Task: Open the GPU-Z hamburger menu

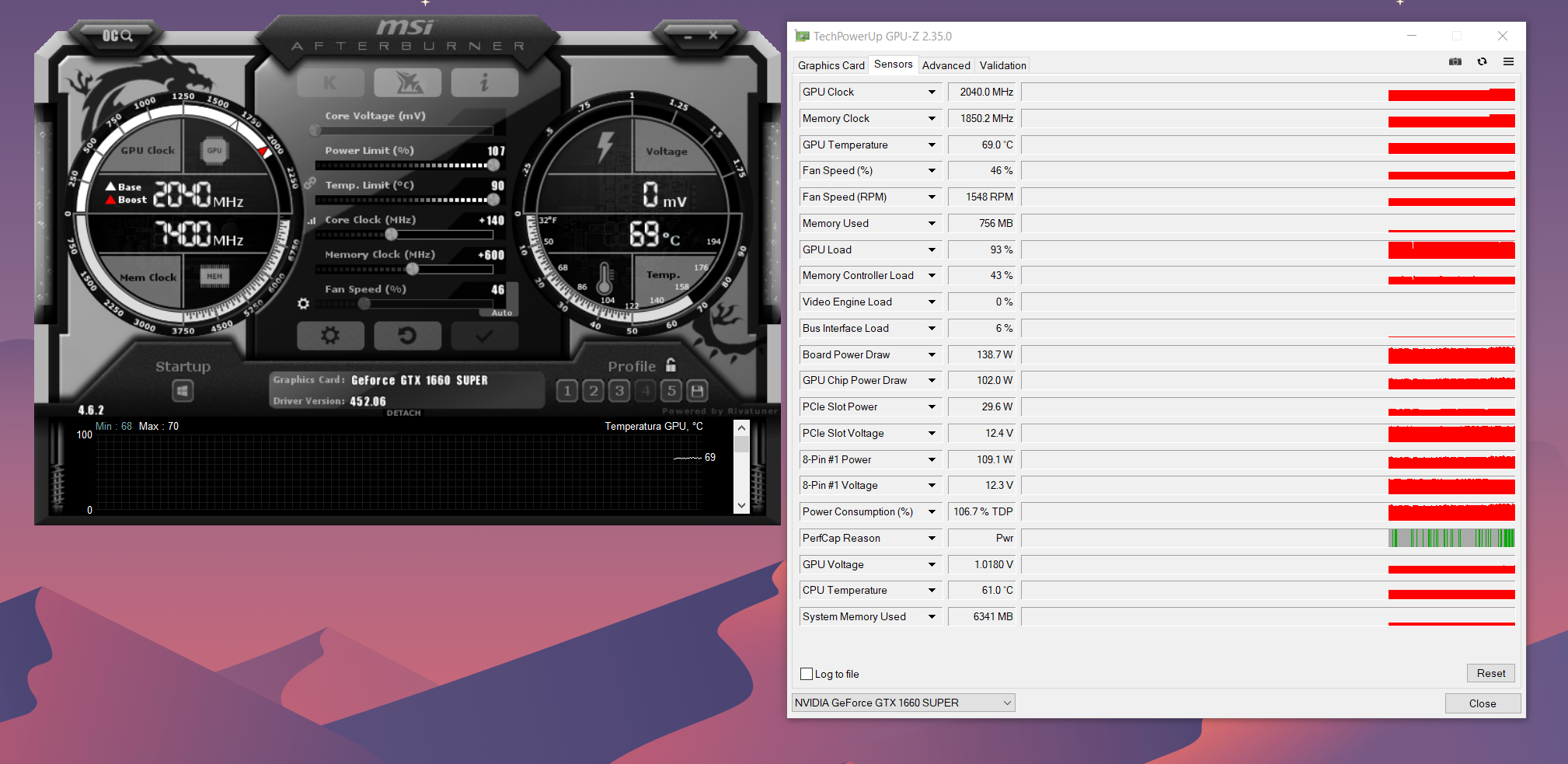Action: [1508, 62]
